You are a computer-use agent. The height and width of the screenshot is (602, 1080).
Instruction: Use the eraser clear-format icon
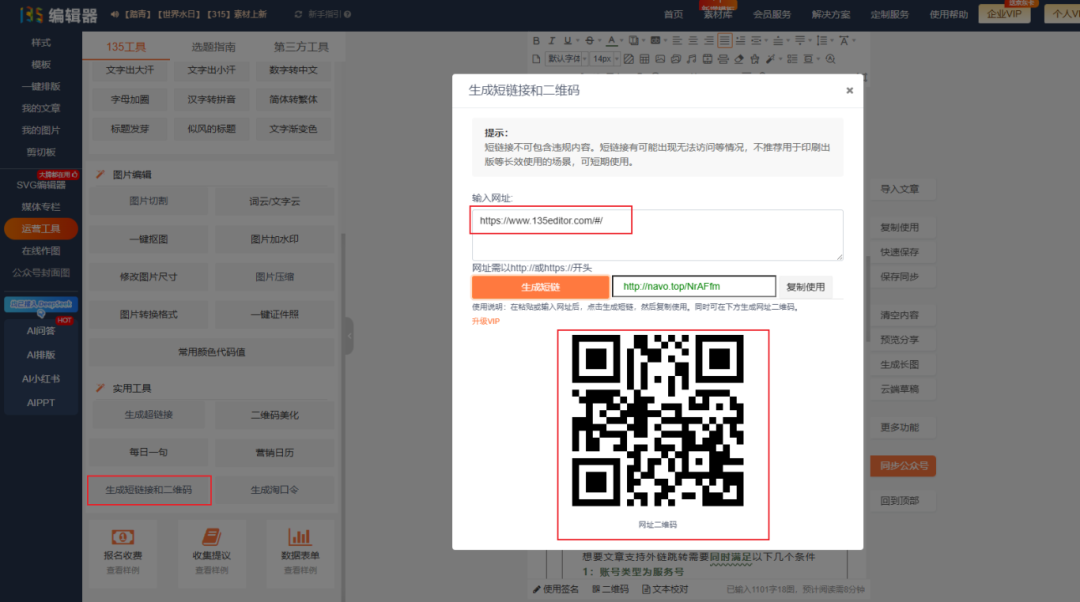point(739,59)
